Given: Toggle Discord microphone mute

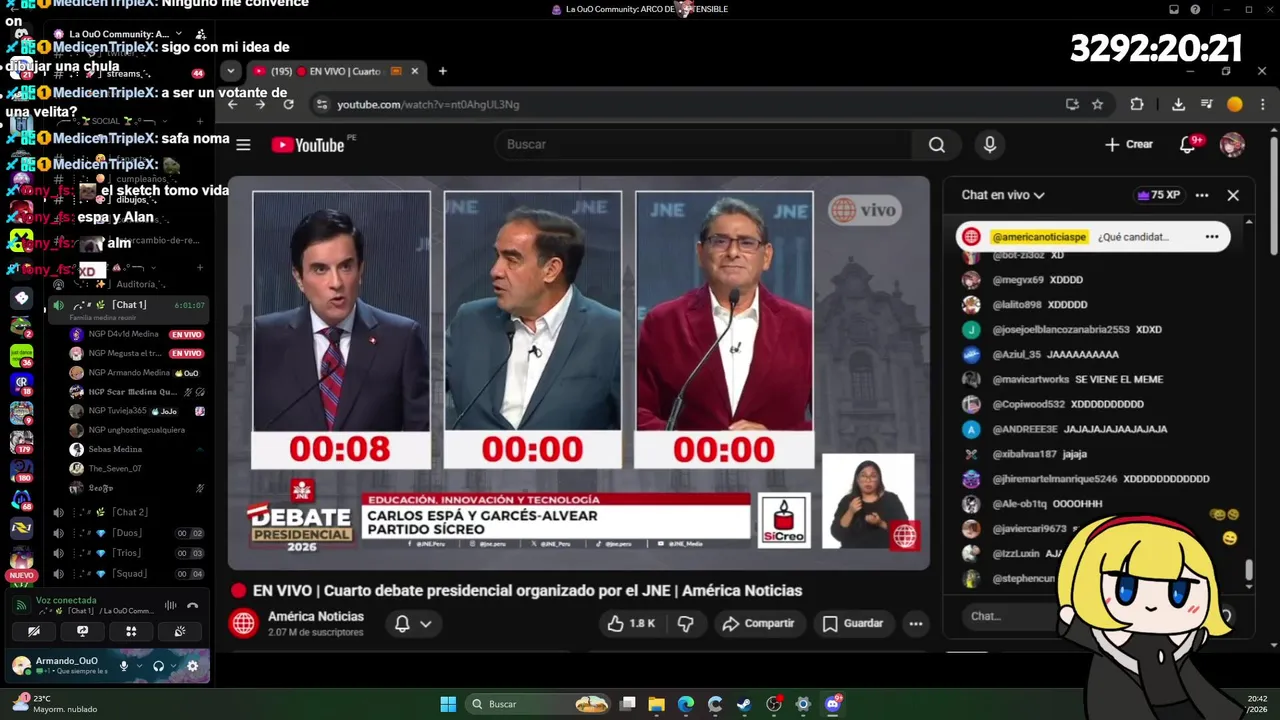Looking at the screenshot, I should 124,666.
